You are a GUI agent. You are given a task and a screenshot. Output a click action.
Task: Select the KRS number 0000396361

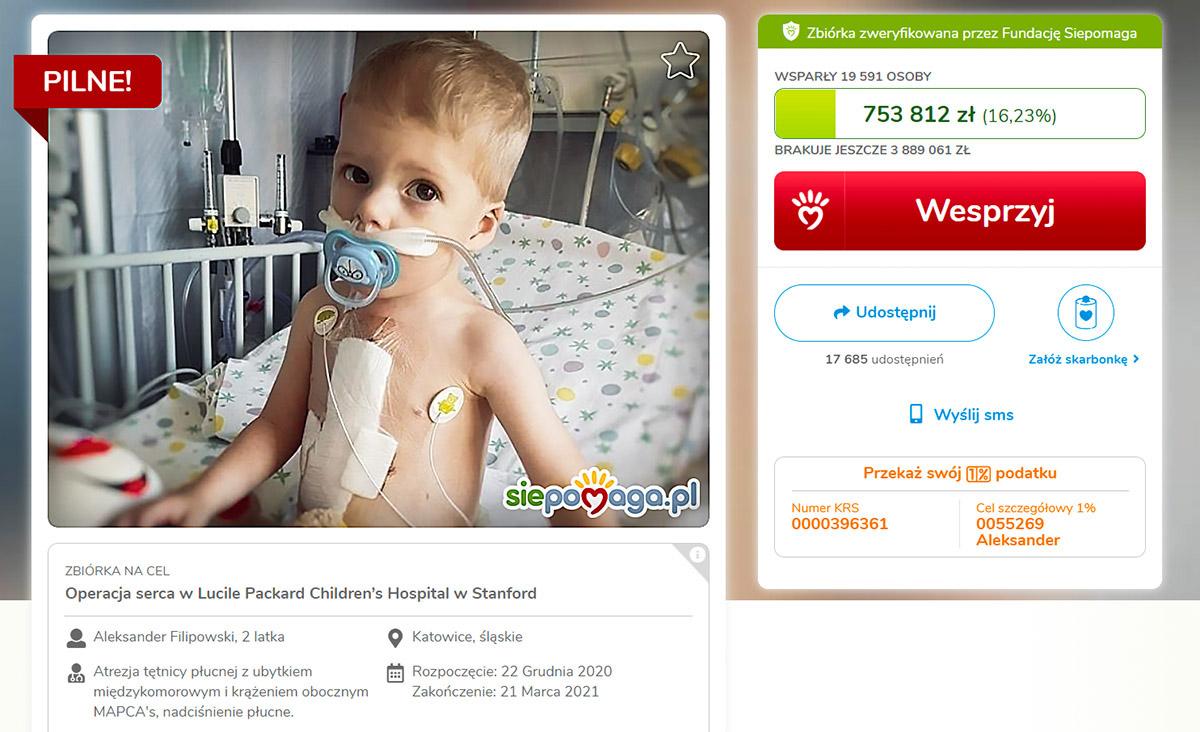[x=839, y=524]
